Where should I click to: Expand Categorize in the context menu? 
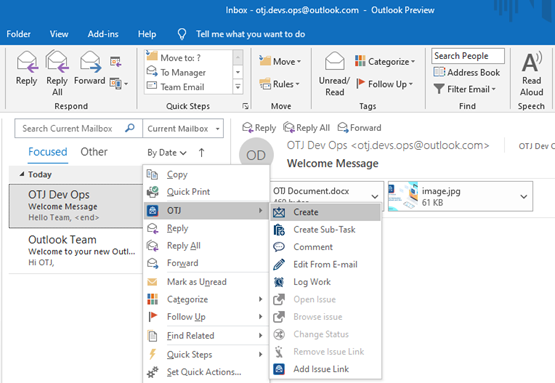tap(206, 299)
